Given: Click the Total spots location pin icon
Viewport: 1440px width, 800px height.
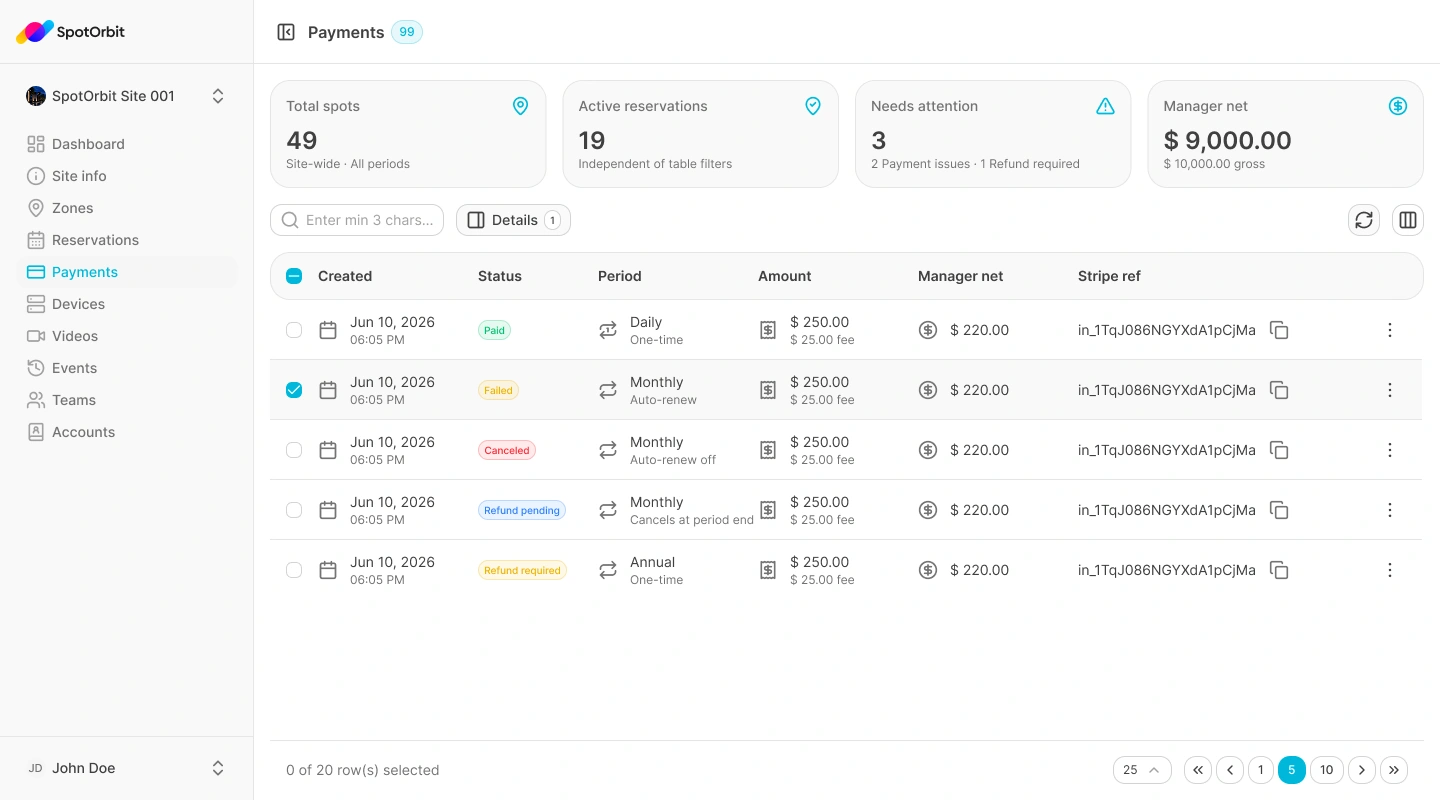Looking at the screenshot, I should coord(520,106).
